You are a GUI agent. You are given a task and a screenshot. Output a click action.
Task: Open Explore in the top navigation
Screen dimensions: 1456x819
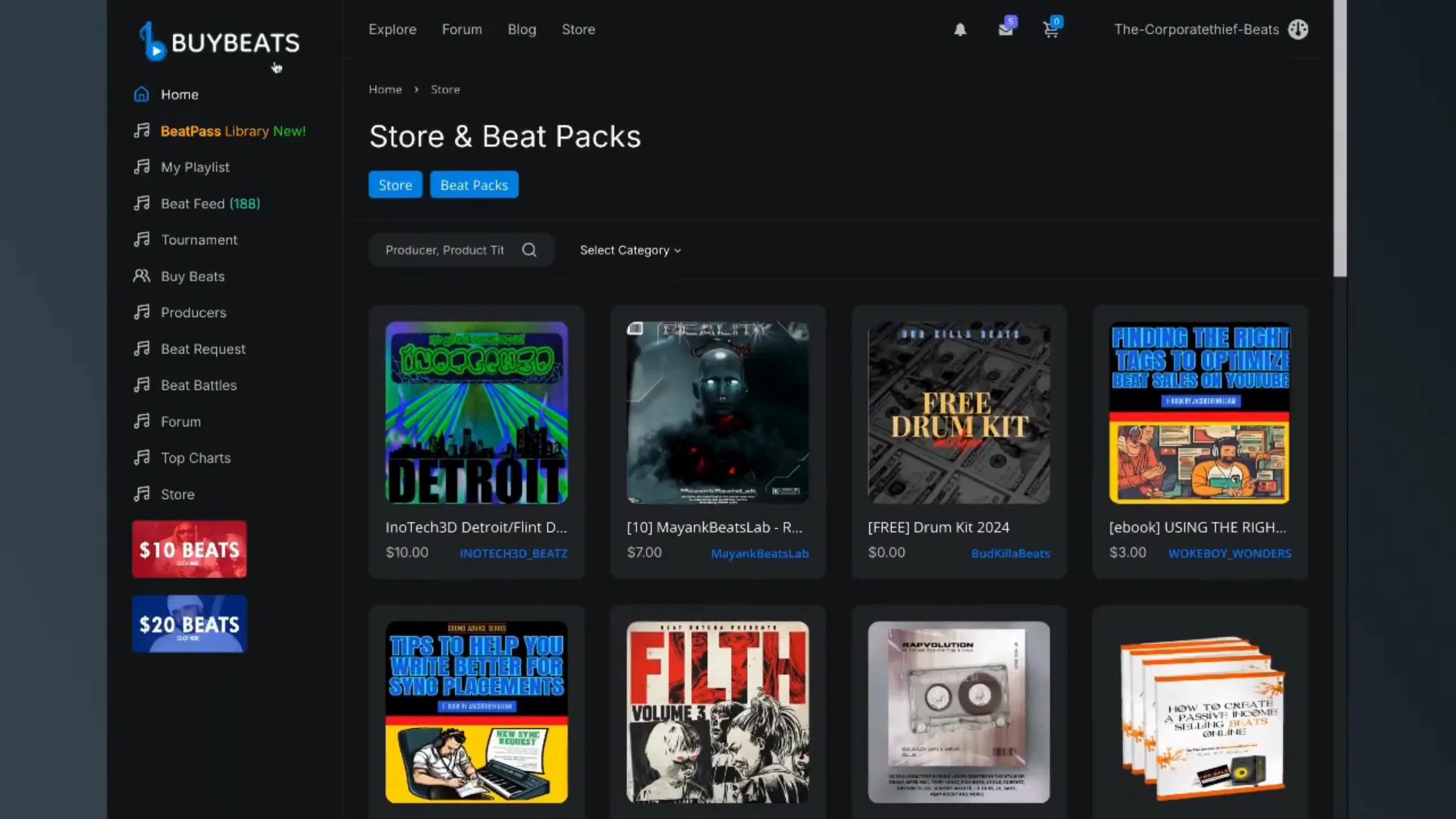point(392,30)
